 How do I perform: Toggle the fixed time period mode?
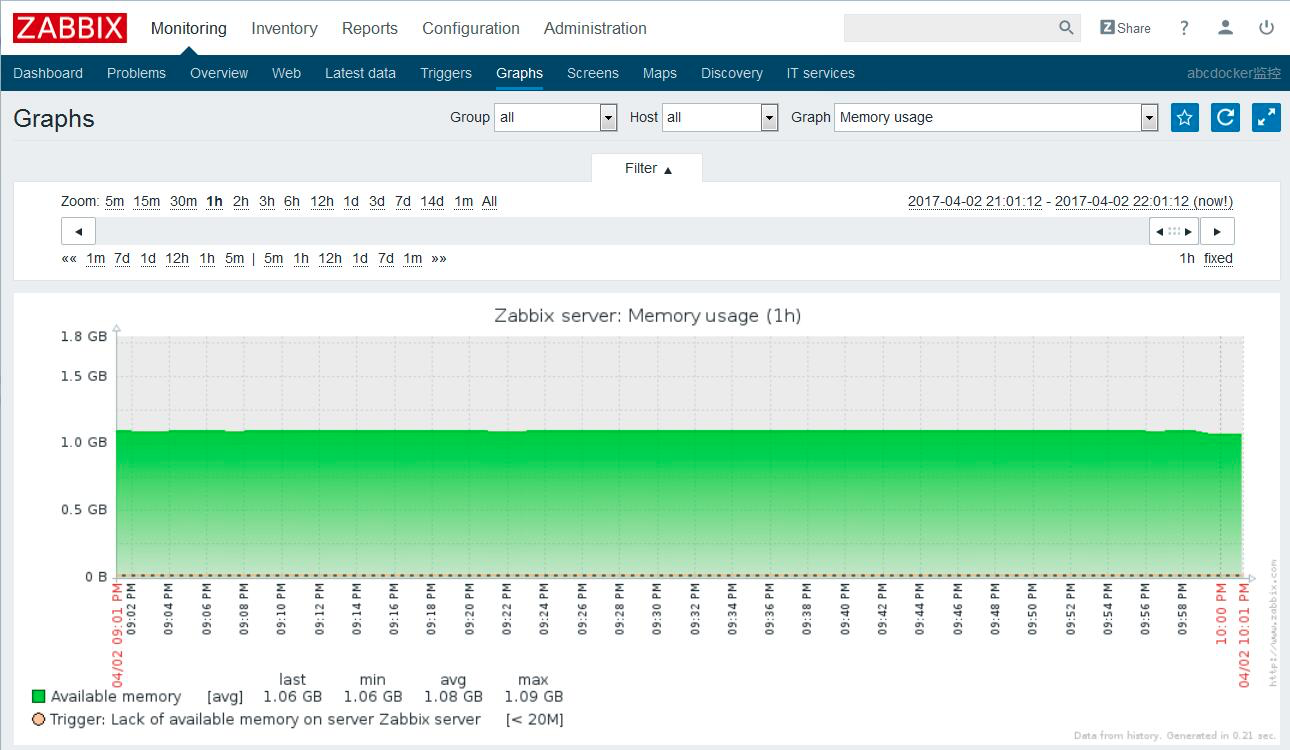point(1218,258)
